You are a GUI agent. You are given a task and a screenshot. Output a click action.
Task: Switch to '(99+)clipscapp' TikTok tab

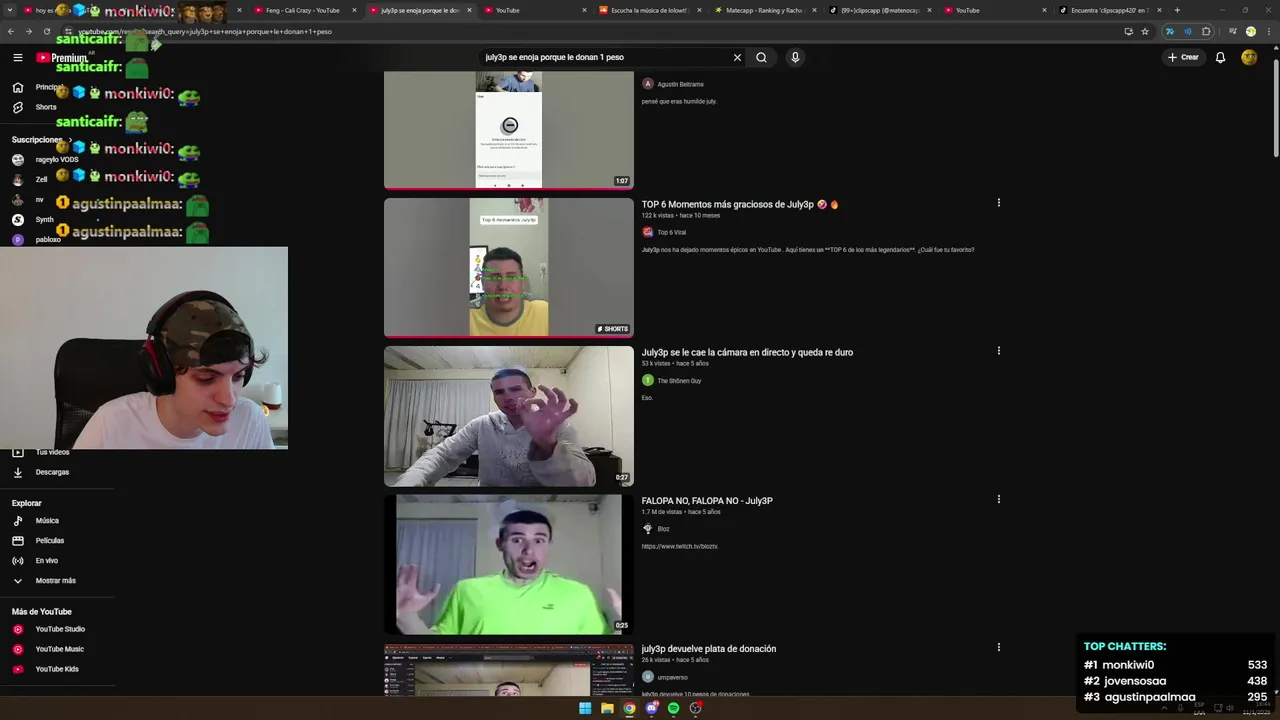click(x=878, y=10)
